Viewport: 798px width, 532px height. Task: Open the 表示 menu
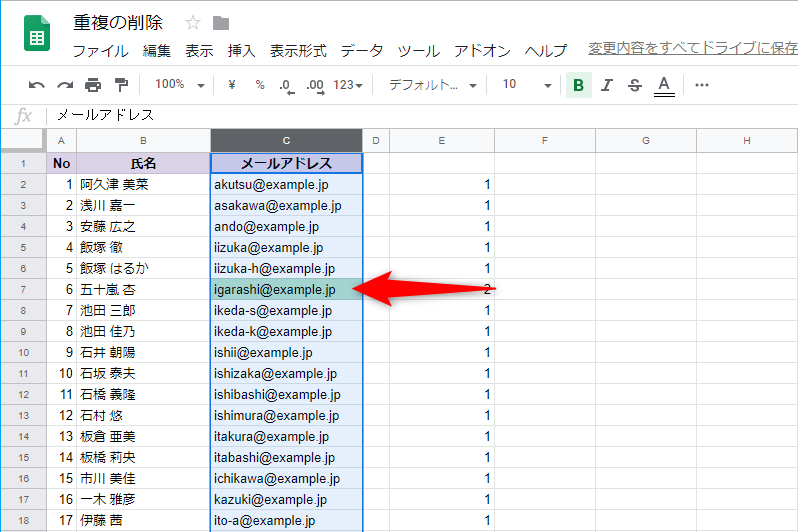click(199, 51)
